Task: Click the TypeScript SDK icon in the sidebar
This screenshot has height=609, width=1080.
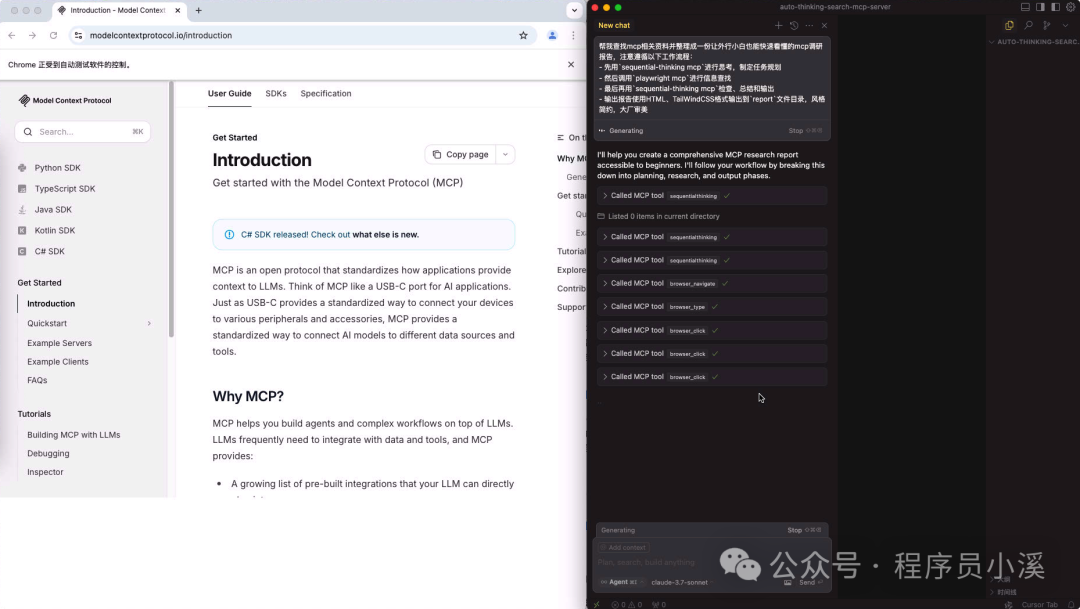Action: click(21, 189)
